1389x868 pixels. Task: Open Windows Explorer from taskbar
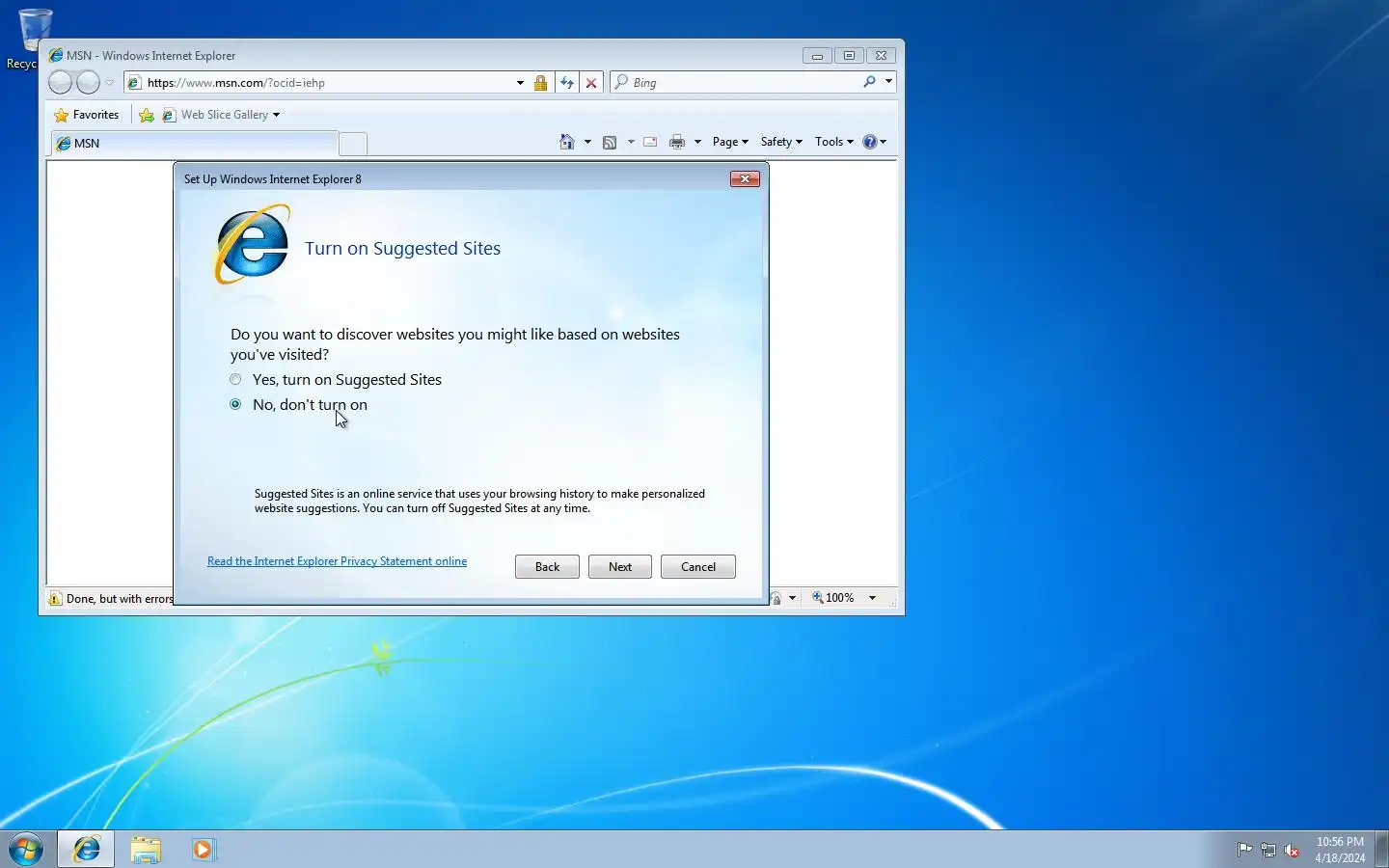146,850
